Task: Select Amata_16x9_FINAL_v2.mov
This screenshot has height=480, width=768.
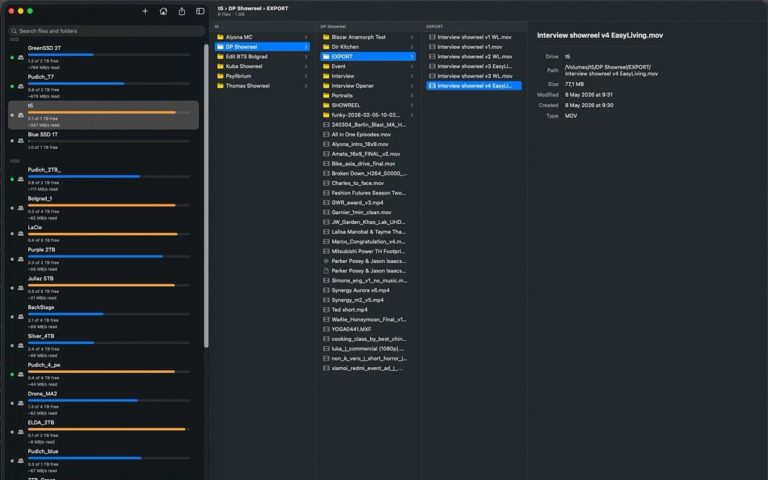Action: 368,154
